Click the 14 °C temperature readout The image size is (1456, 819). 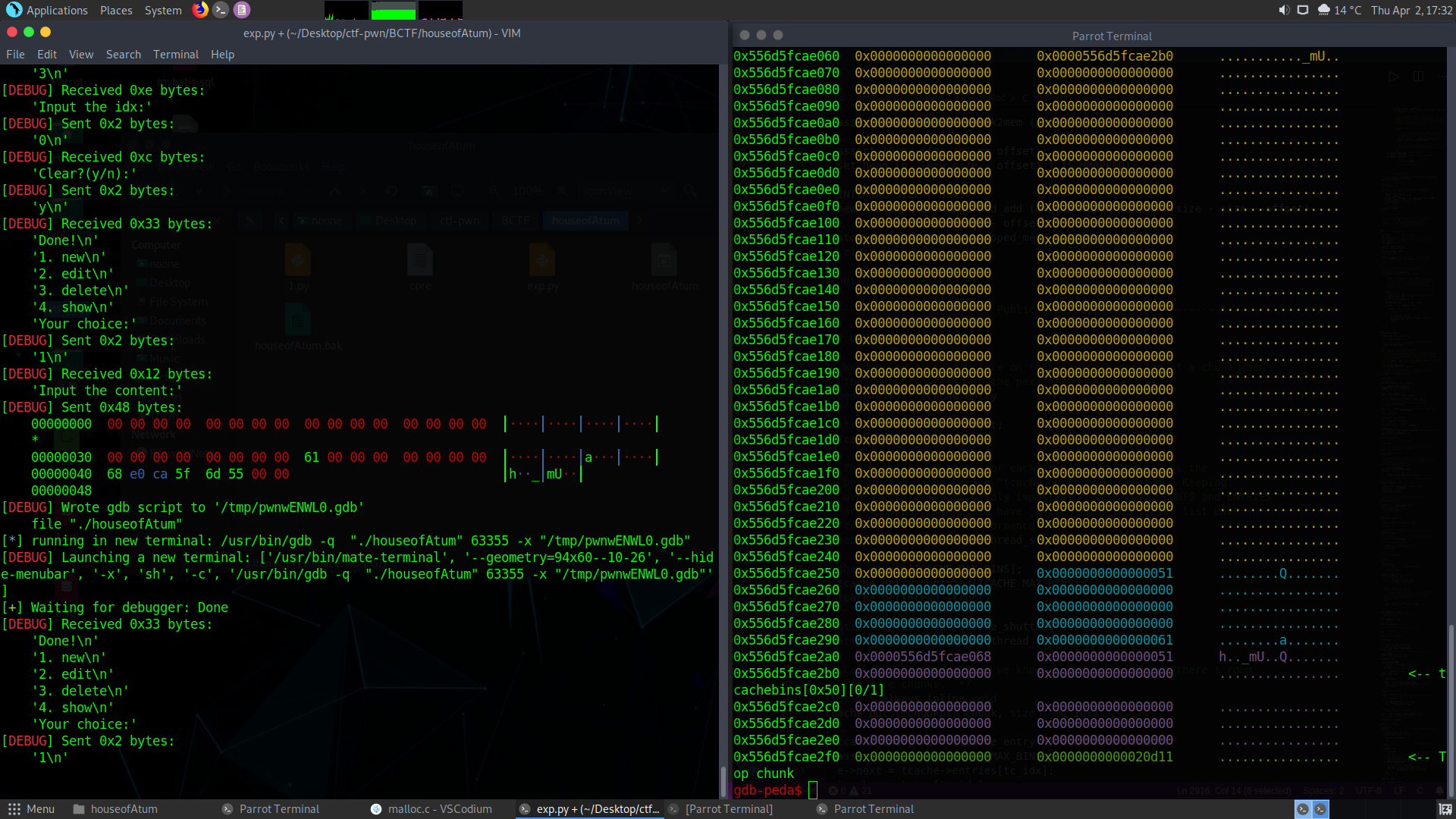1348,11
